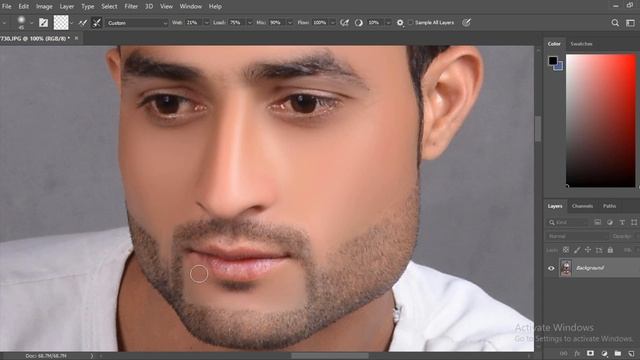Screen dimensions: 640x360
Task: Click the smoothing percentage field
Action: [375, 23]
